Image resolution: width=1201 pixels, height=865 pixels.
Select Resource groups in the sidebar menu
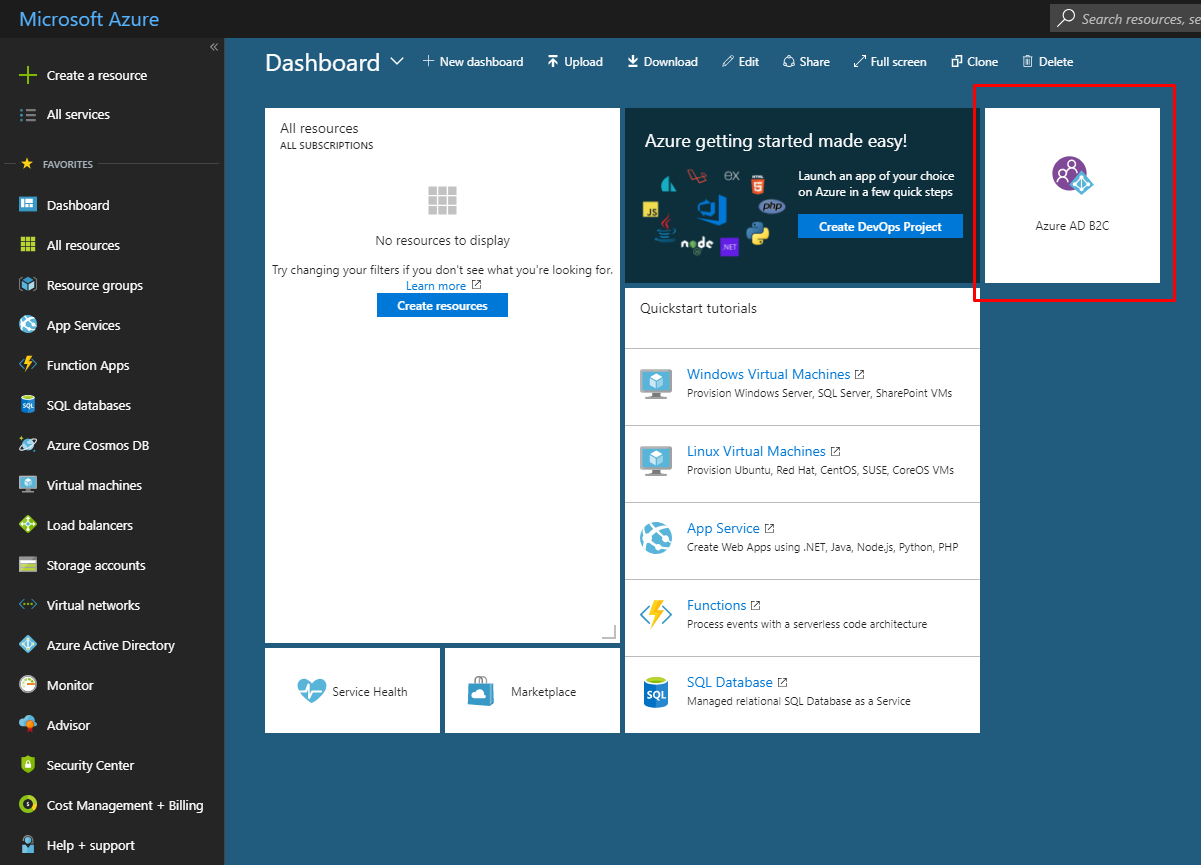(x=112, y=285)
